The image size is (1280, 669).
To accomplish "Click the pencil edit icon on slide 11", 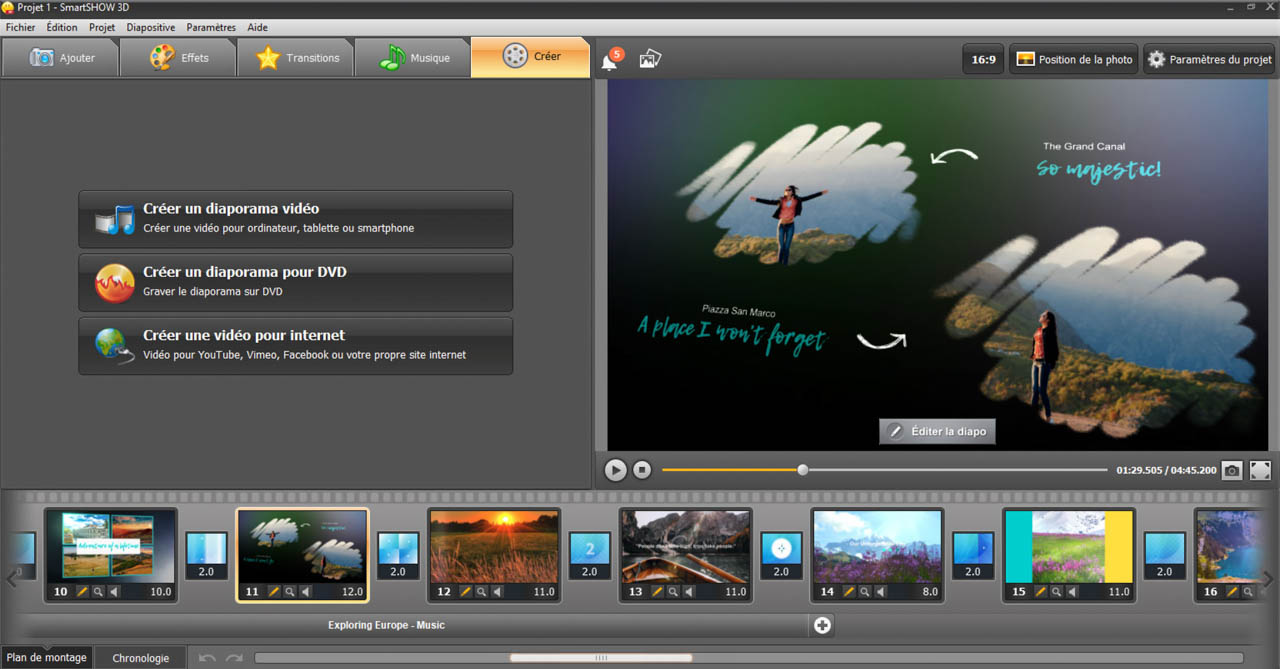I will pos(274,592).
